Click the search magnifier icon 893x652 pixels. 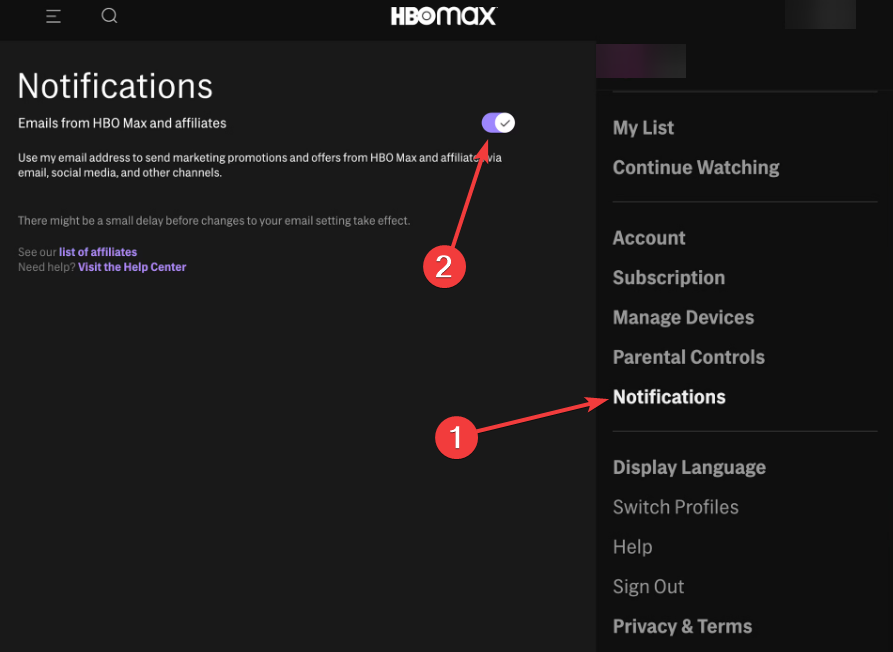[109, 16]
